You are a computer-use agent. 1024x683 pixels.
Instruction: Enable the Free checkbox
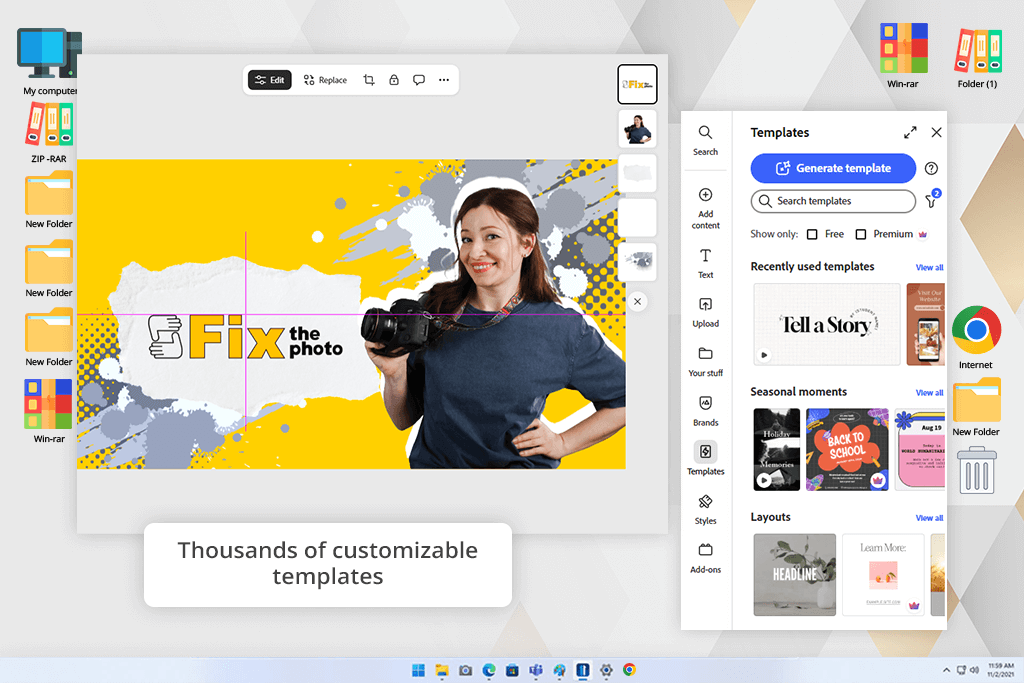point(812,234)
